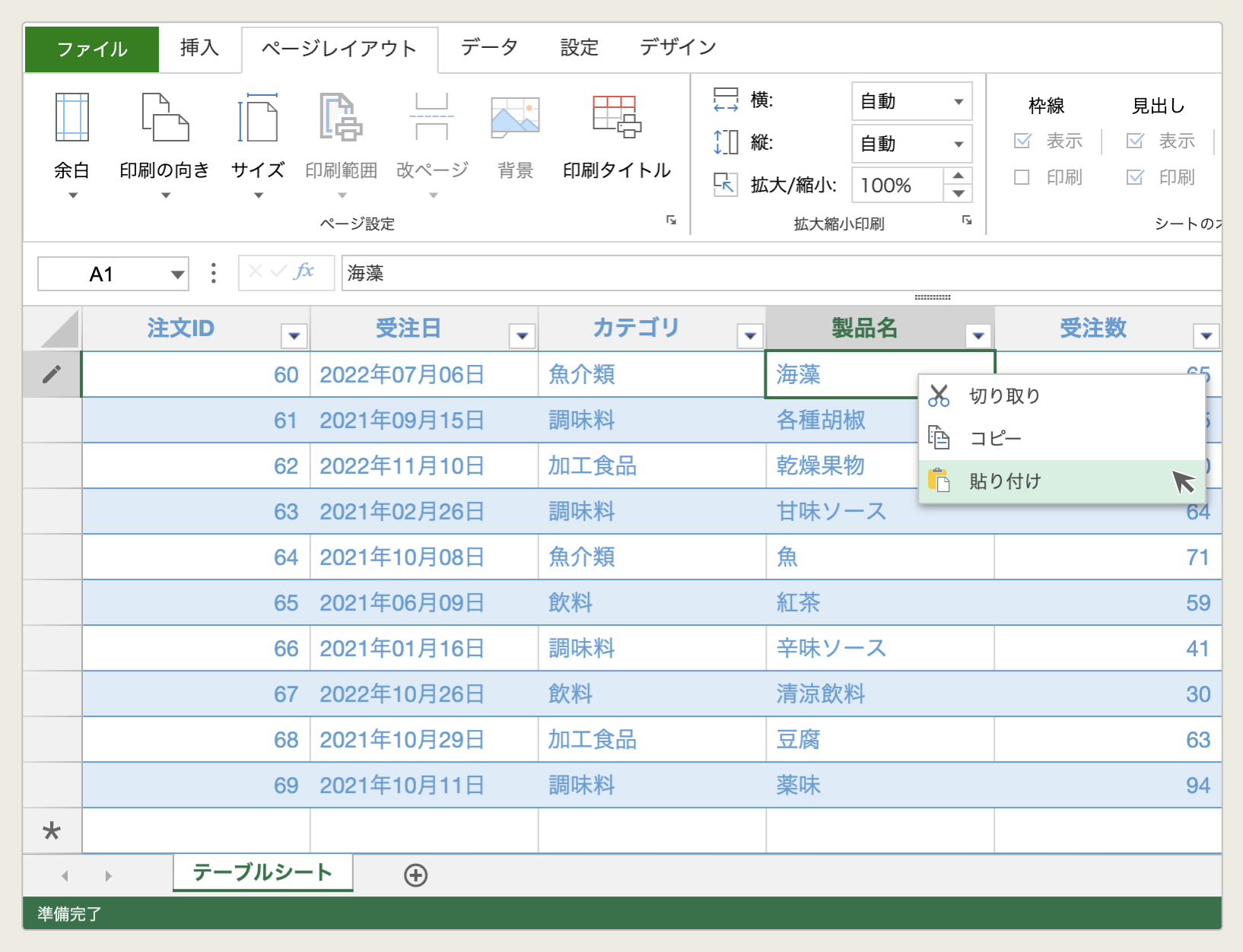Click the three-dot handle beside name box

tap(214, 273)
